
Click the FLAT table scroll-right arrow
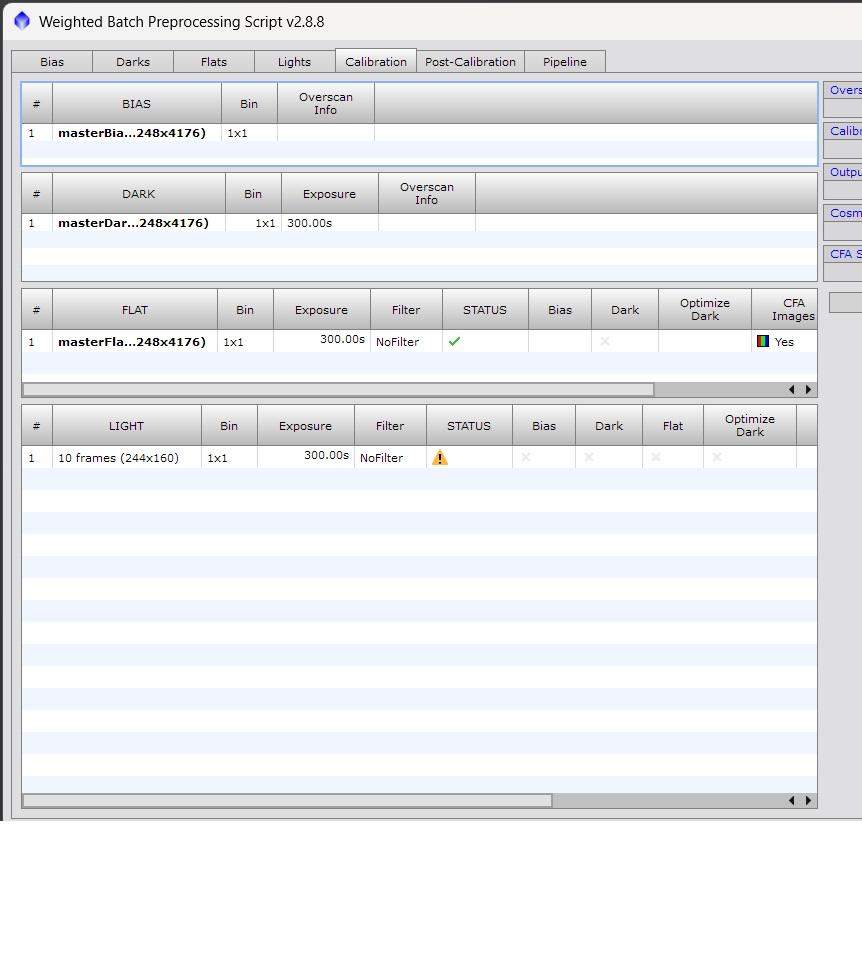pyautogui.click(x=809, y=389)
